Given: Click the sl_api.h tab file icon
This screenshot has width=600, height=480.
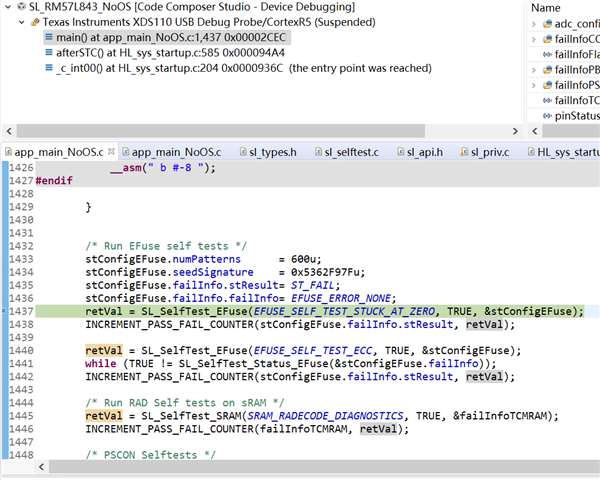Looking at the screenshot, I should point(401,152).
